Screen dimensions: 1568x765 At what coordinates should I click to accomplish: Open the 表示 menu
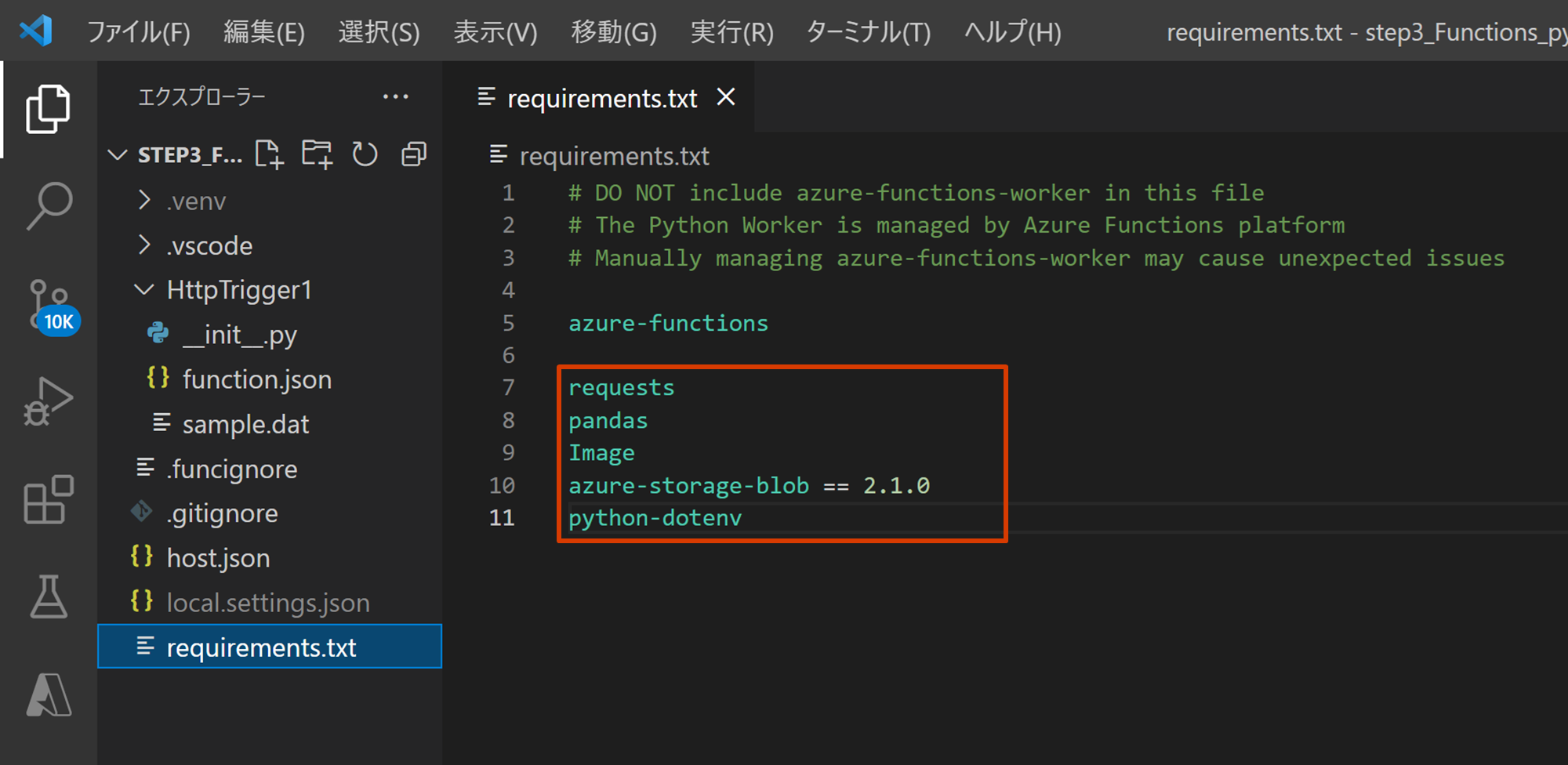(495, 31)
